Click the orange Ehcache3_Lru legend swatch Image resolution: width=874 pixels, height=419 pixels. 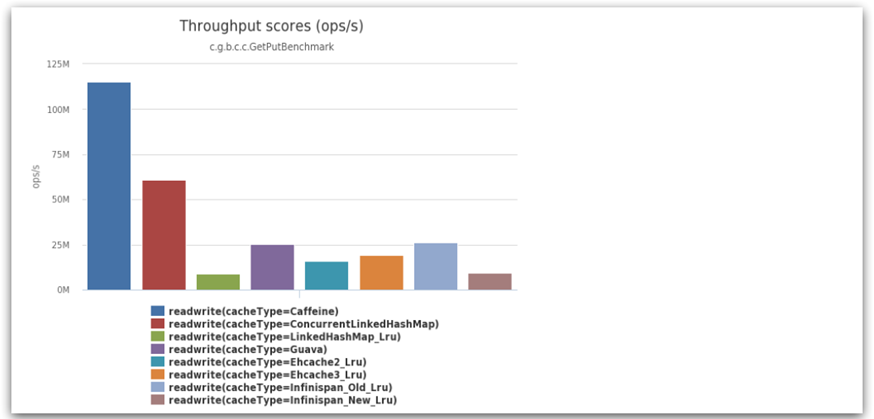pyautogui.click(x=158, y=374)
